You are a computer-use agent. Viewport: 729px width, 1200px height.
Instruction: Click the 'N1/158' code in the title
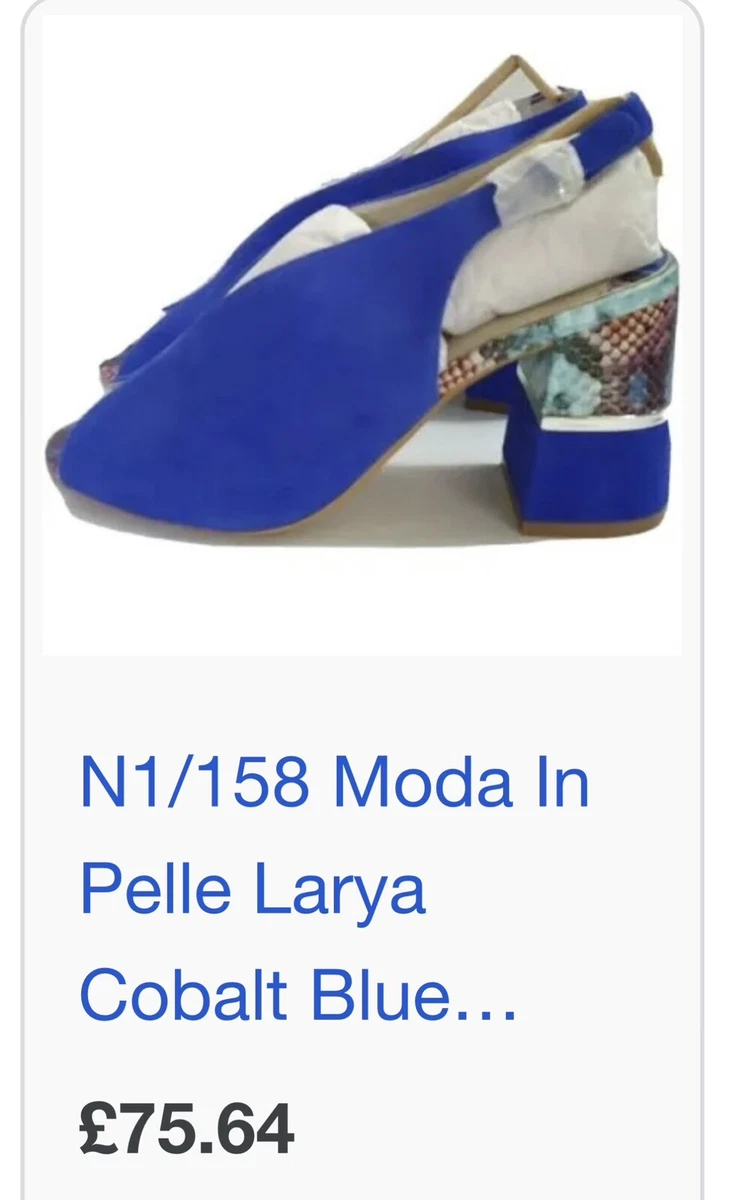coord(194,783)
